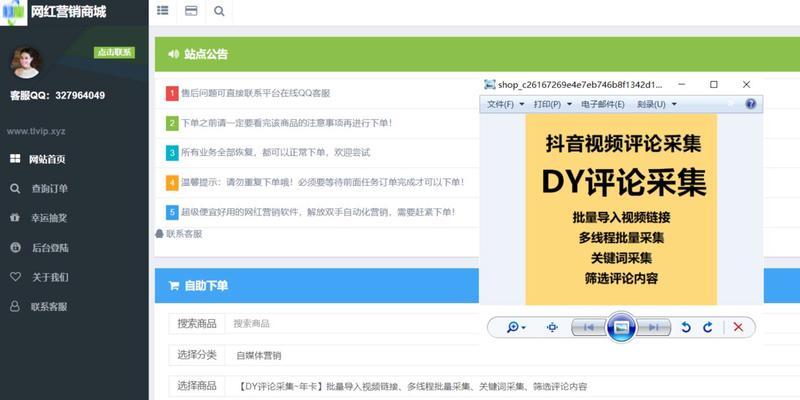Click the DY评论采集 image in viewer
This screenshot has height=400, width=800.
coord(621,209)
